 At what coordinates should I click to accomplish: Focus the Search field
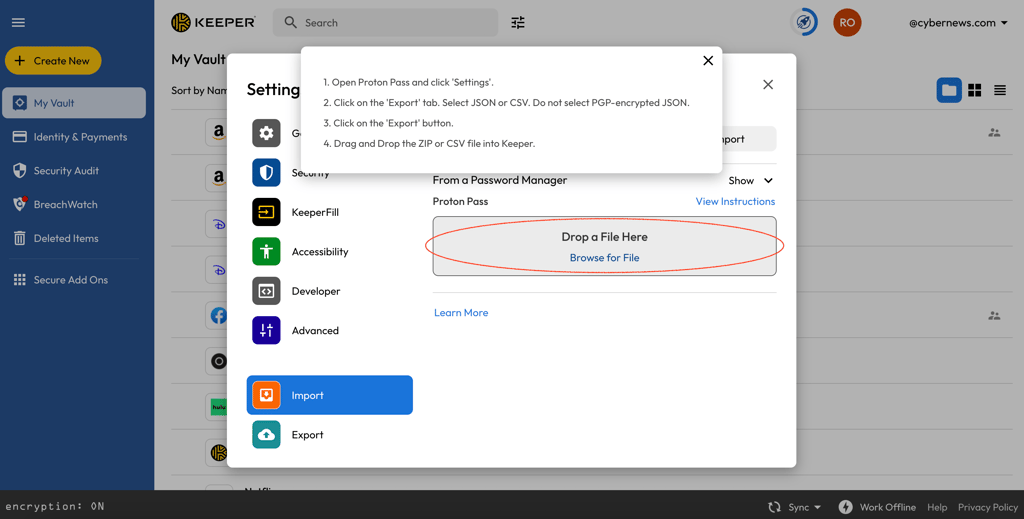point(385,23)
